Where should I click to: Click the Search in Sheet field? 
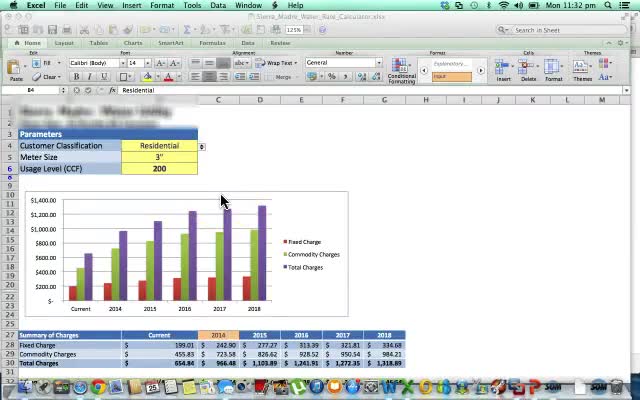pyautogui.click(x=562, y=30)
